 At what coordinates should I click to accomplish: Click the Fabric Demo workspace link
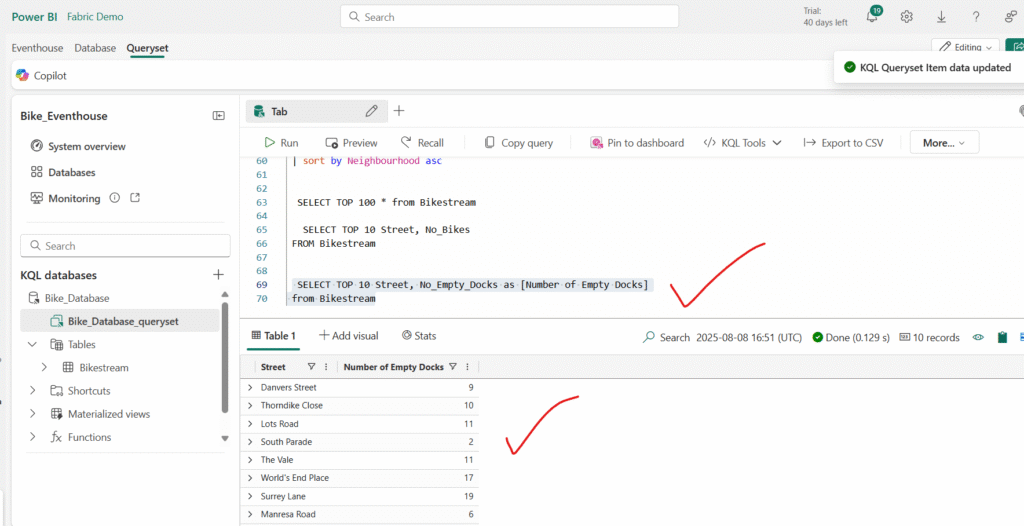tap(95, 16)
